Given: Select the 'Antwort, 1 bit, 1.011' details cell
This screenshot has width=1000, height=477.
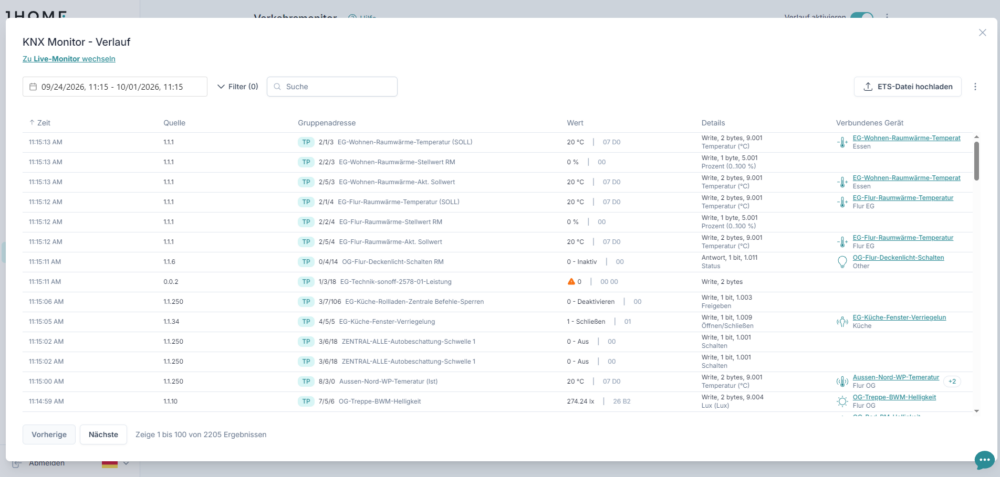Looking at the screenshot, I should pyautogui.click(x=732, y=258).
